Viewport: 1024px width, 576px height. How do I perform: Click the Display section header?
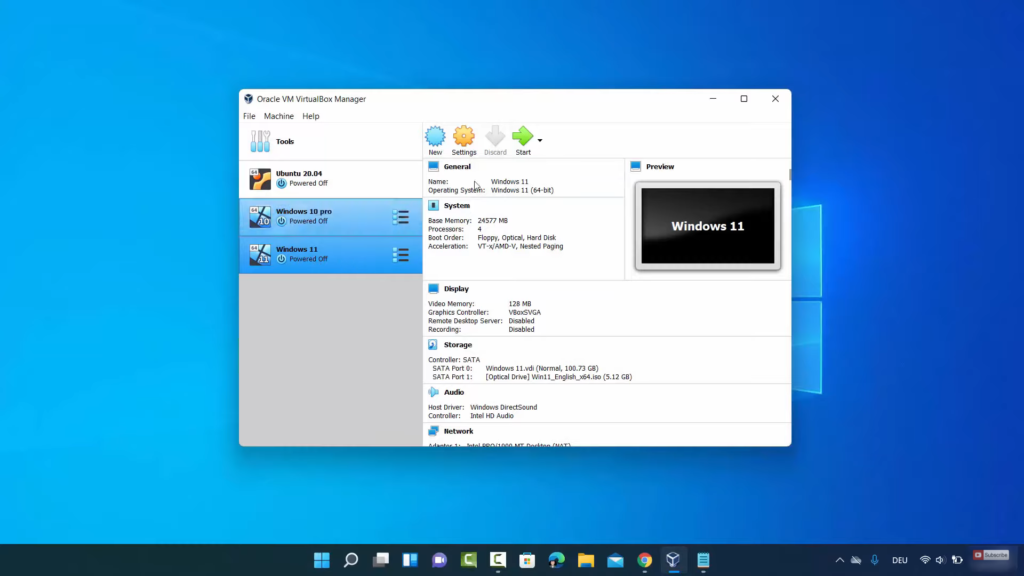coord(456,289)
